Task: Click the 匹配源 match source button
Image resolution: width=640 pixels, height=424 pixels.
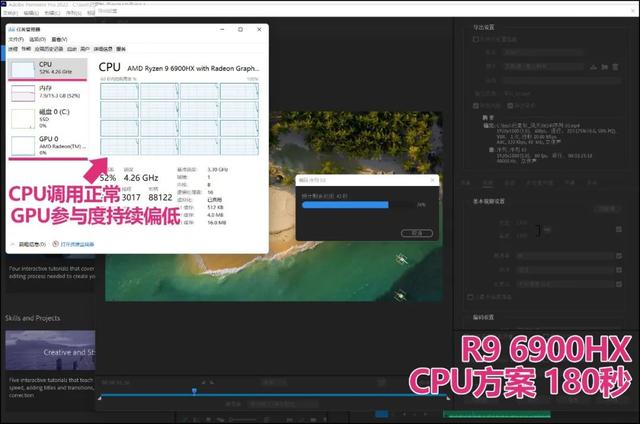Action: click(607, 209)
